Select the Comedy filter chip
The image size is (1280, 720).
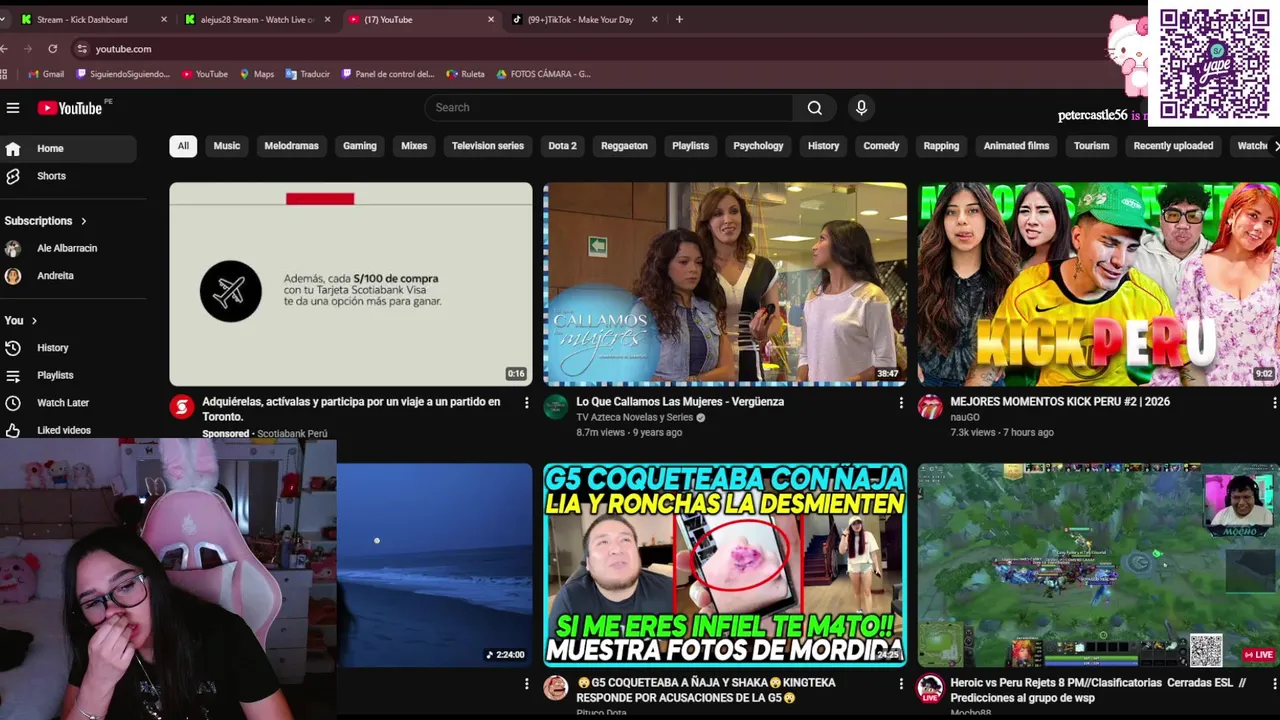click(881, 146)
